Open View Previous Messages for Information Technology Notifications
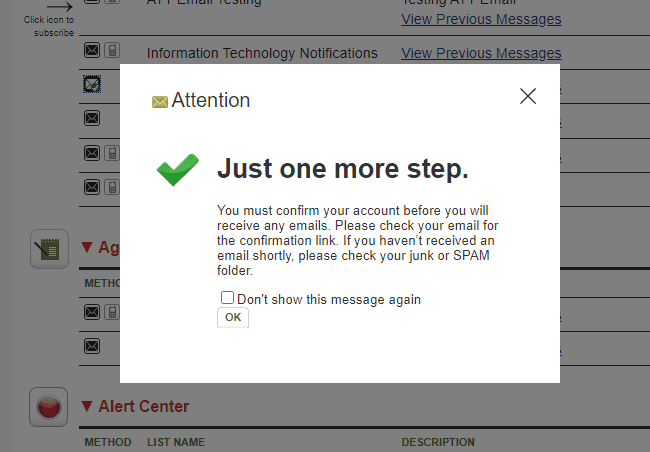This screenshot has height=452, width=650. coord(481,53)
